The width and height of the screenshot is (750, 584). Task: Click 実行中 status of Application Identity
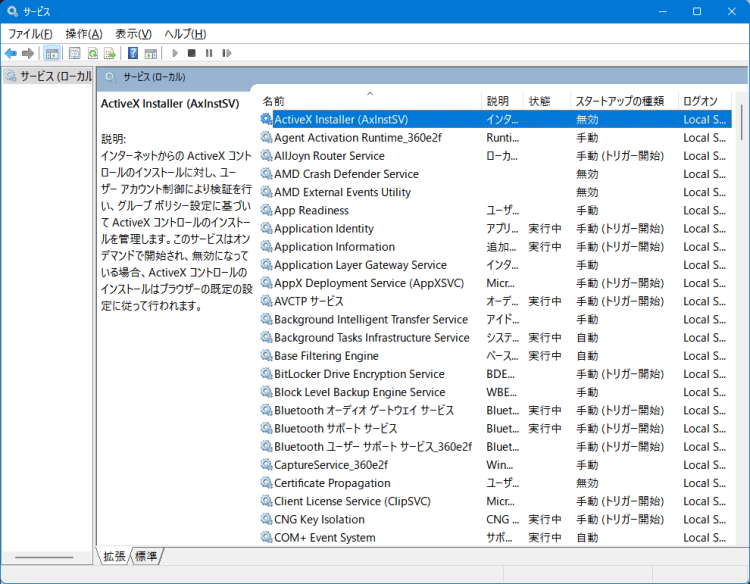(x=545, y=229)
